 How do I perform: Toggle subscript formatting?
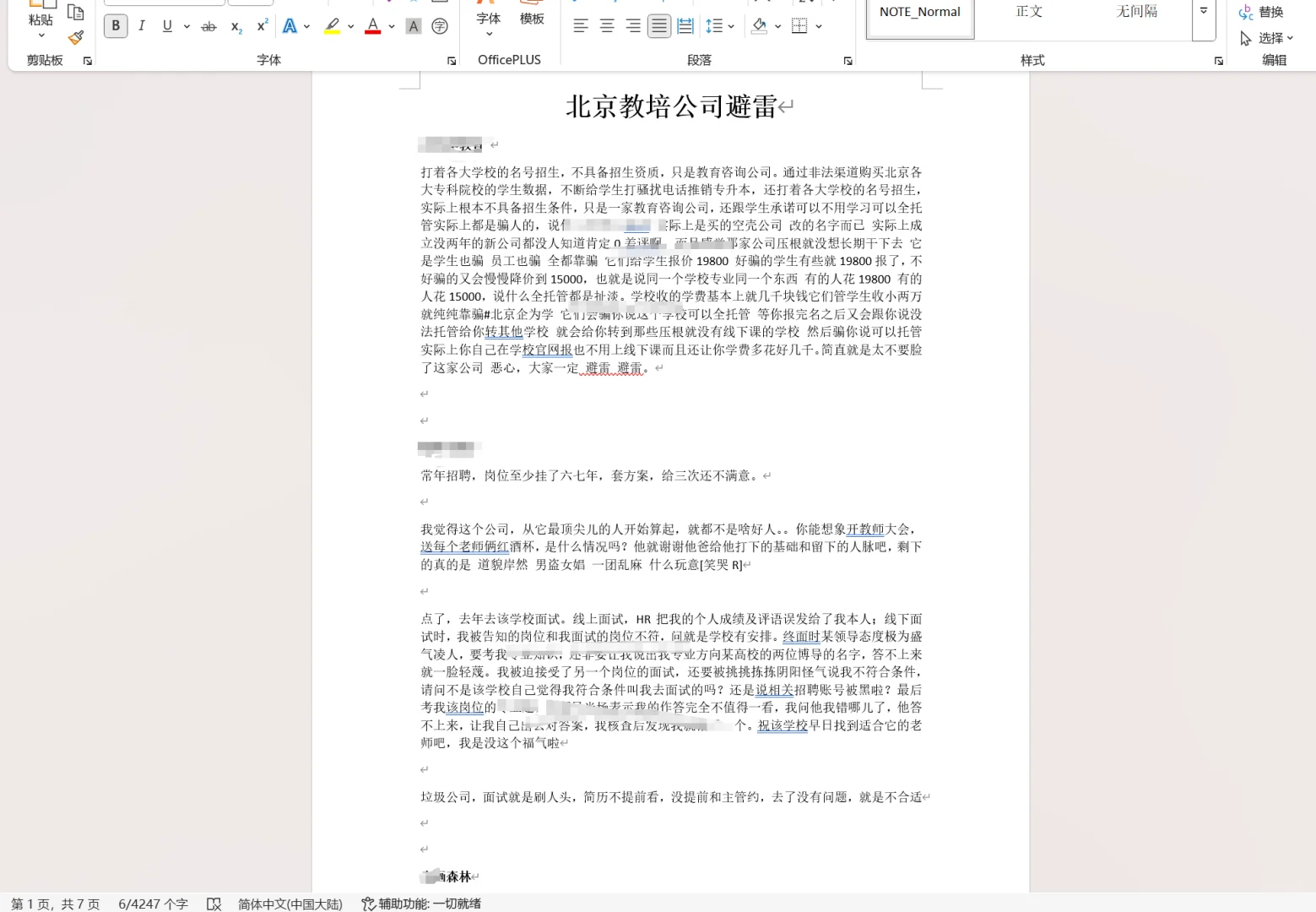pyautogui.click(x=236, y=26)
